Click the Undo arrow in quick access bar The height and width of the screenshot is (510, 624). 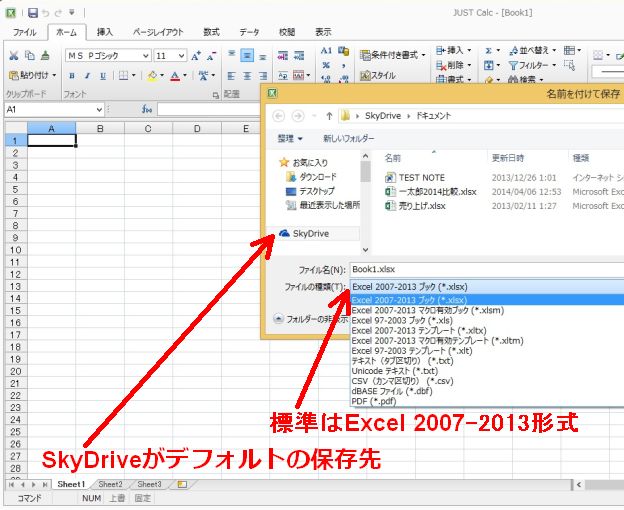click(46, 13)
